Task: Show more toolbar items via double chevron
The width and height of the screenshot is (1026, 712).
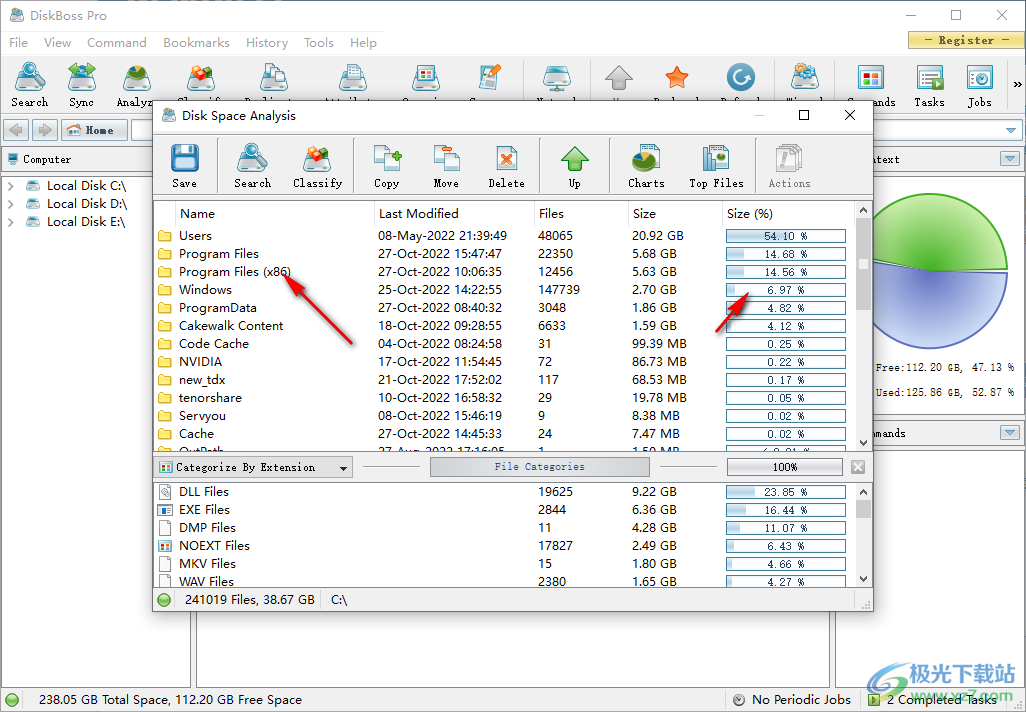Action: [x=1017, y=84]
